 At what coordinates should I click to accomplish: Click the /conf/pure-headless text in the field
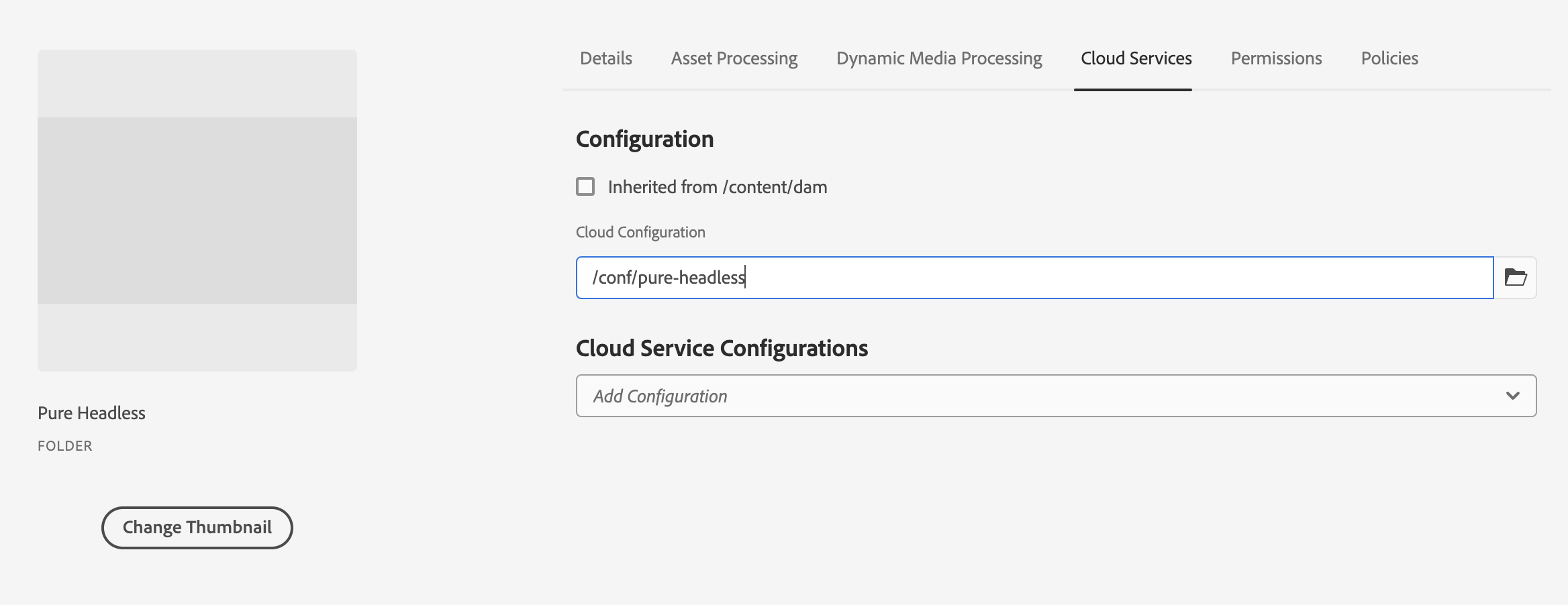click(669, 278)
